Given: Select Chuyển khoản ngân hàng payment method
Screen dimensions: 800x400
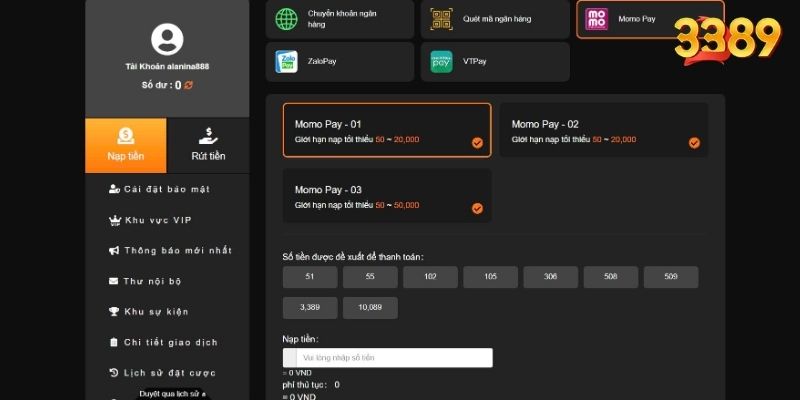Looking at the screenshot, I should pyautogui.click(x=340, y=19).
